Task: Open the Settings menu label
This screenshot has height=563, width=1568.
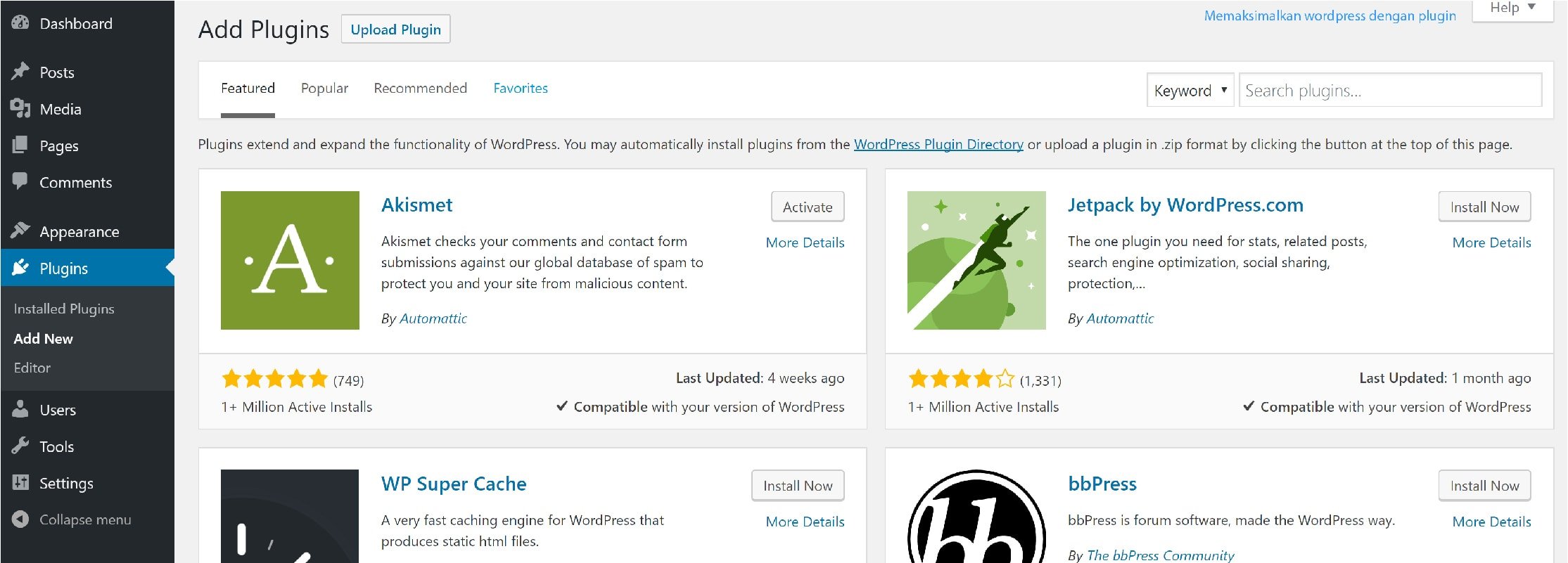Action: tap(66, 484)
